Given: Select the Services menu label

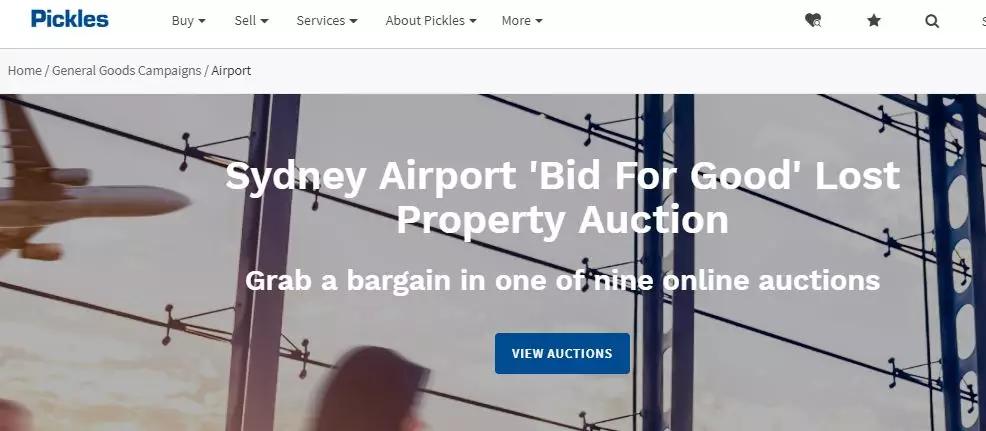Looking at the screenshot, I should (321, 21).
